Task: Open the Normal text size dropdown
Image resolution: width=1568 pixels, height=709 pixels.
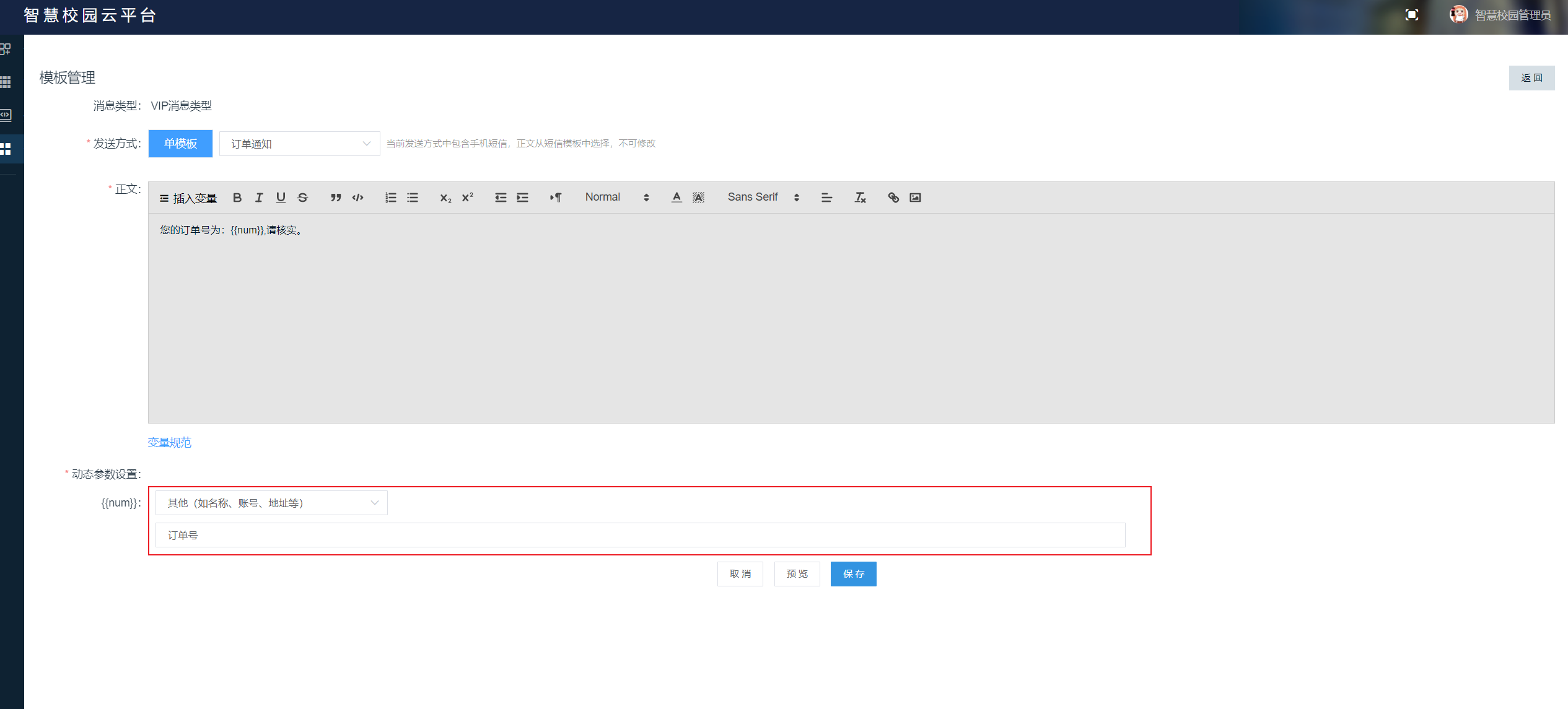Action: tap(617, 198)
